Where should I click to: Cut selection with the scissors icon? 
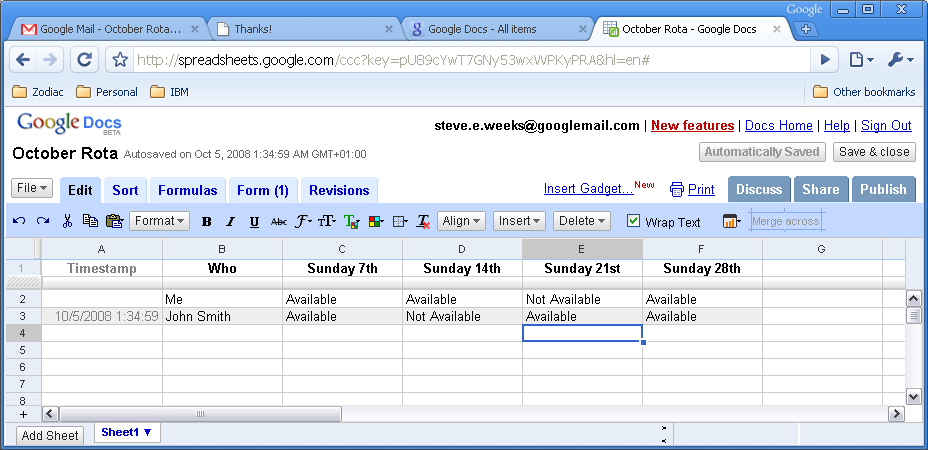point(67,221)
